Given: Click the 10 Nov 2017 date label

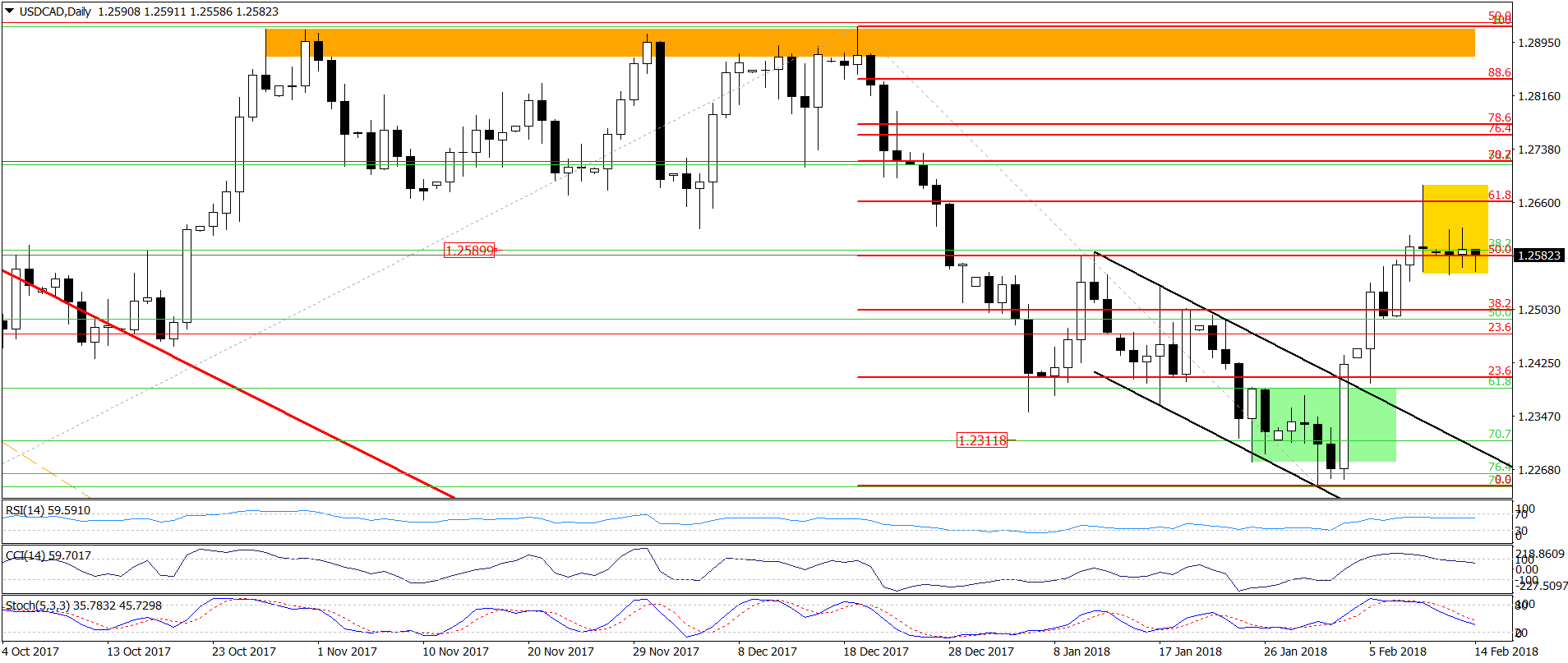Looking at the screenshot, I should click(455, 651).
